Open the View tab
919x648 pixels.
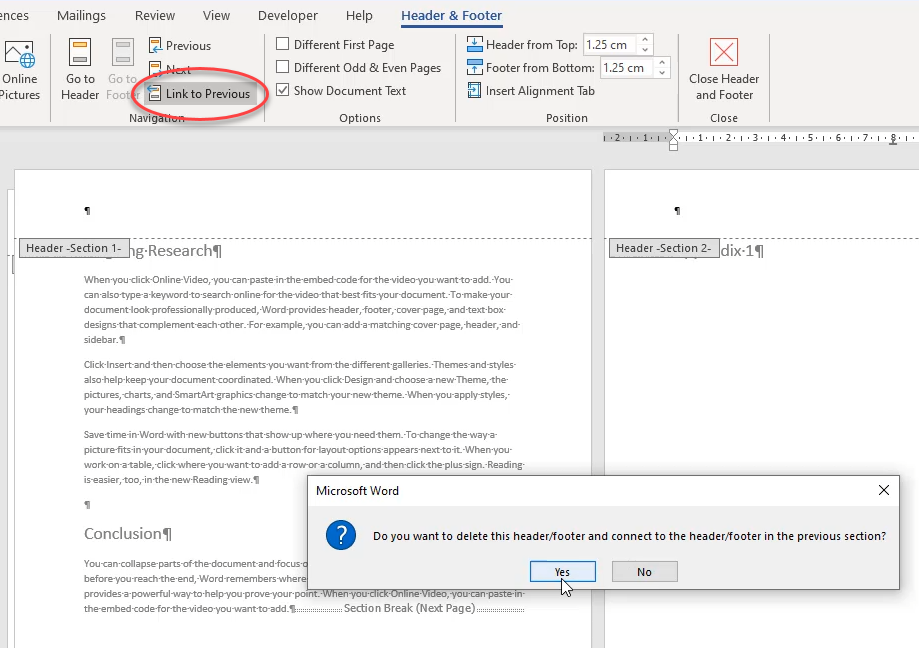coord(216,16)
